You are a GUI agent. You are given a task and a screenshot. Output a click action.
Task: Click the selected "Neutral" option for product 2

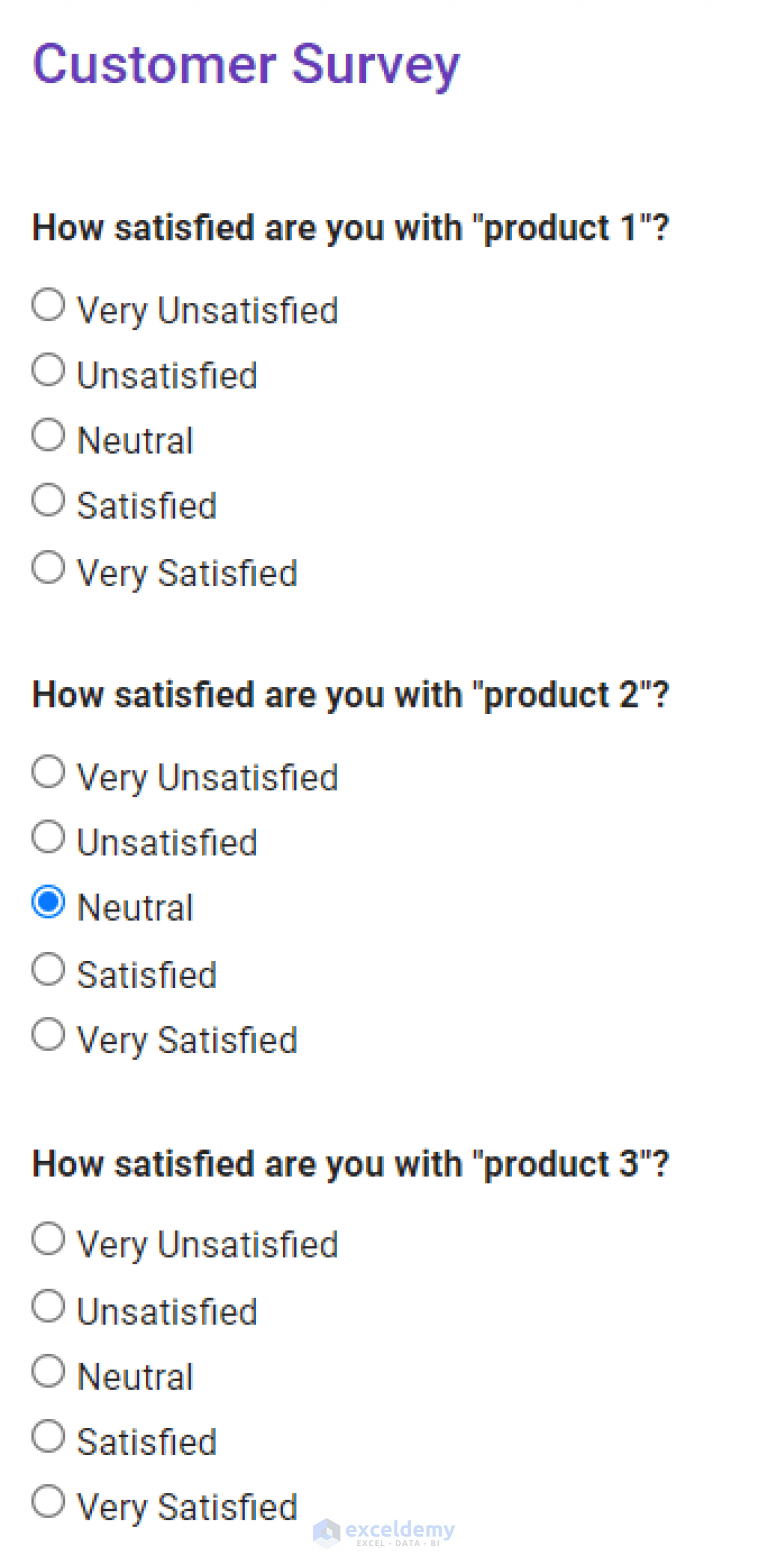point(48,901)
